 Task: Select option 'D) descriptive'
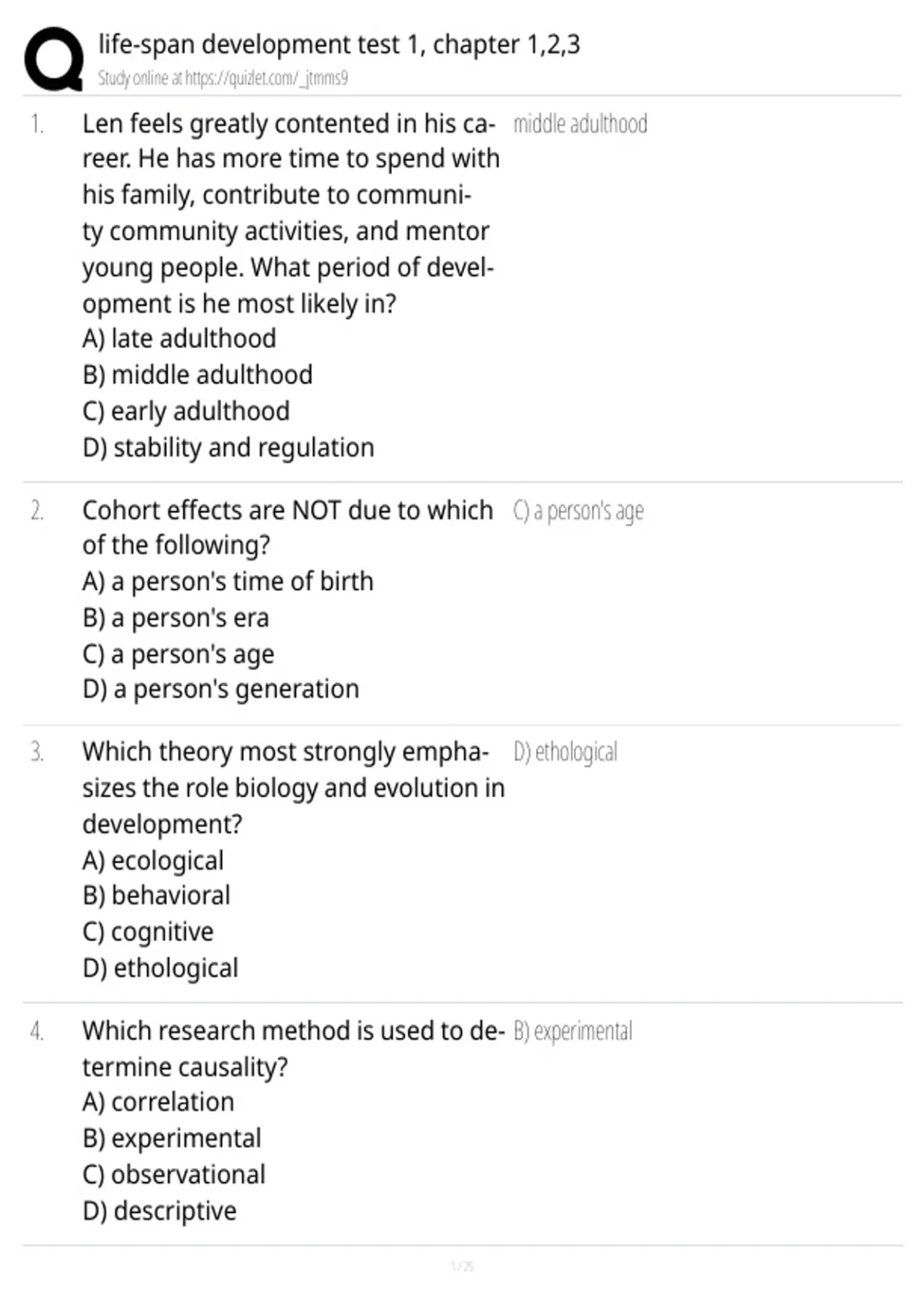159,1211
